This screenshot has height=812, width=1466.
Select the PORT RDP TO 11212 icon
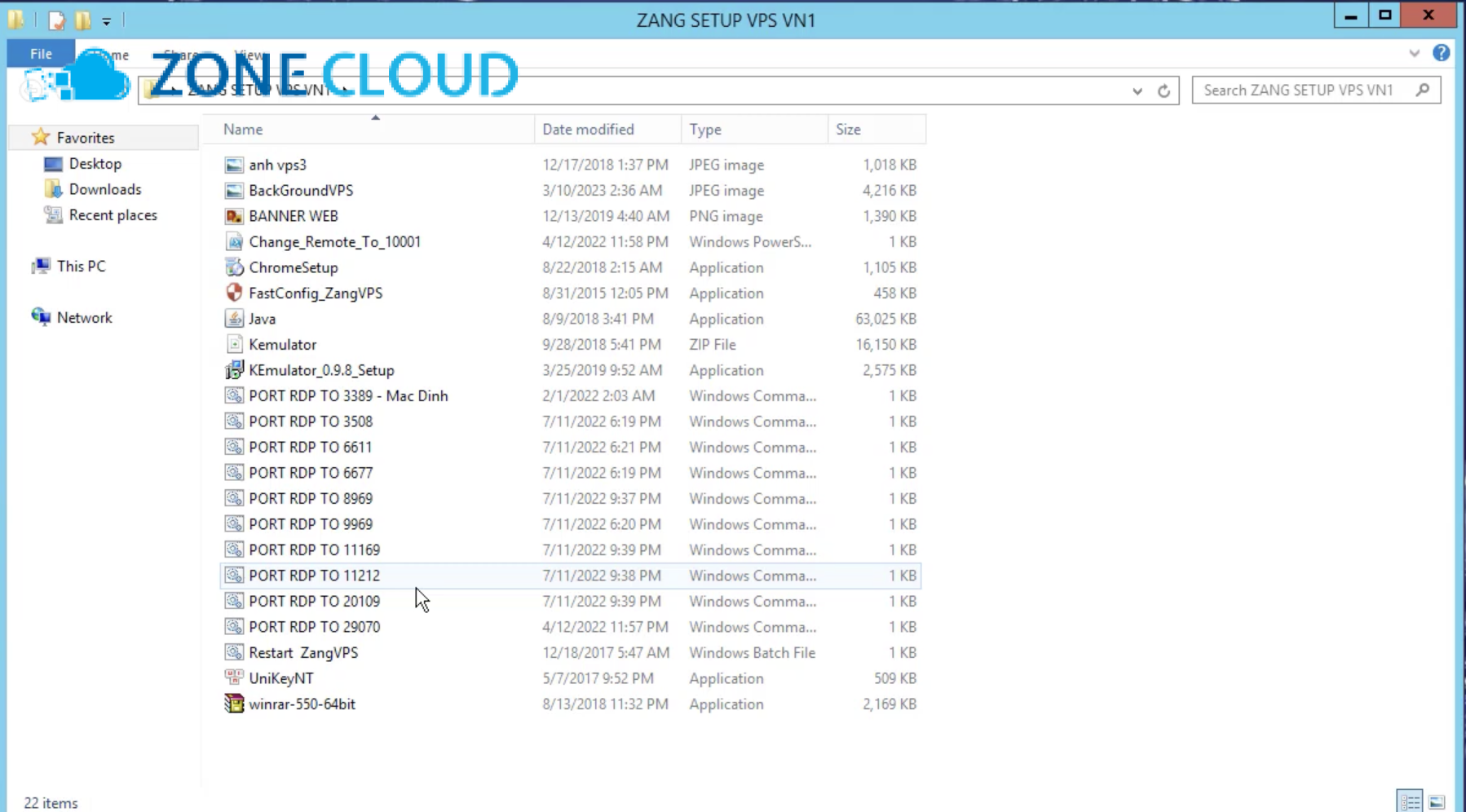tap(234, 576)
